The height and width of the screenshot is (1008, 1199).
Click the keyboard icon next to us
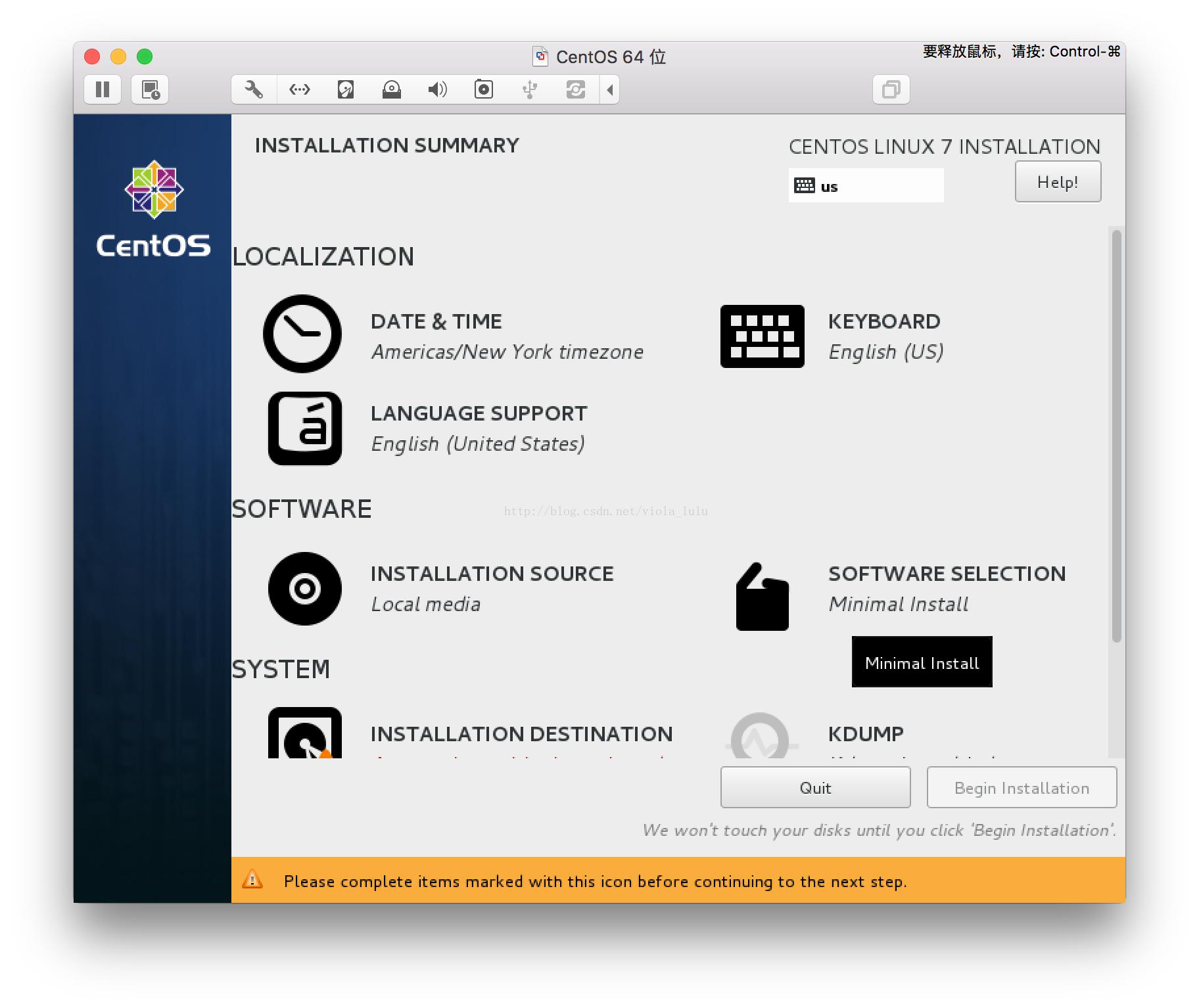[804, 186]
